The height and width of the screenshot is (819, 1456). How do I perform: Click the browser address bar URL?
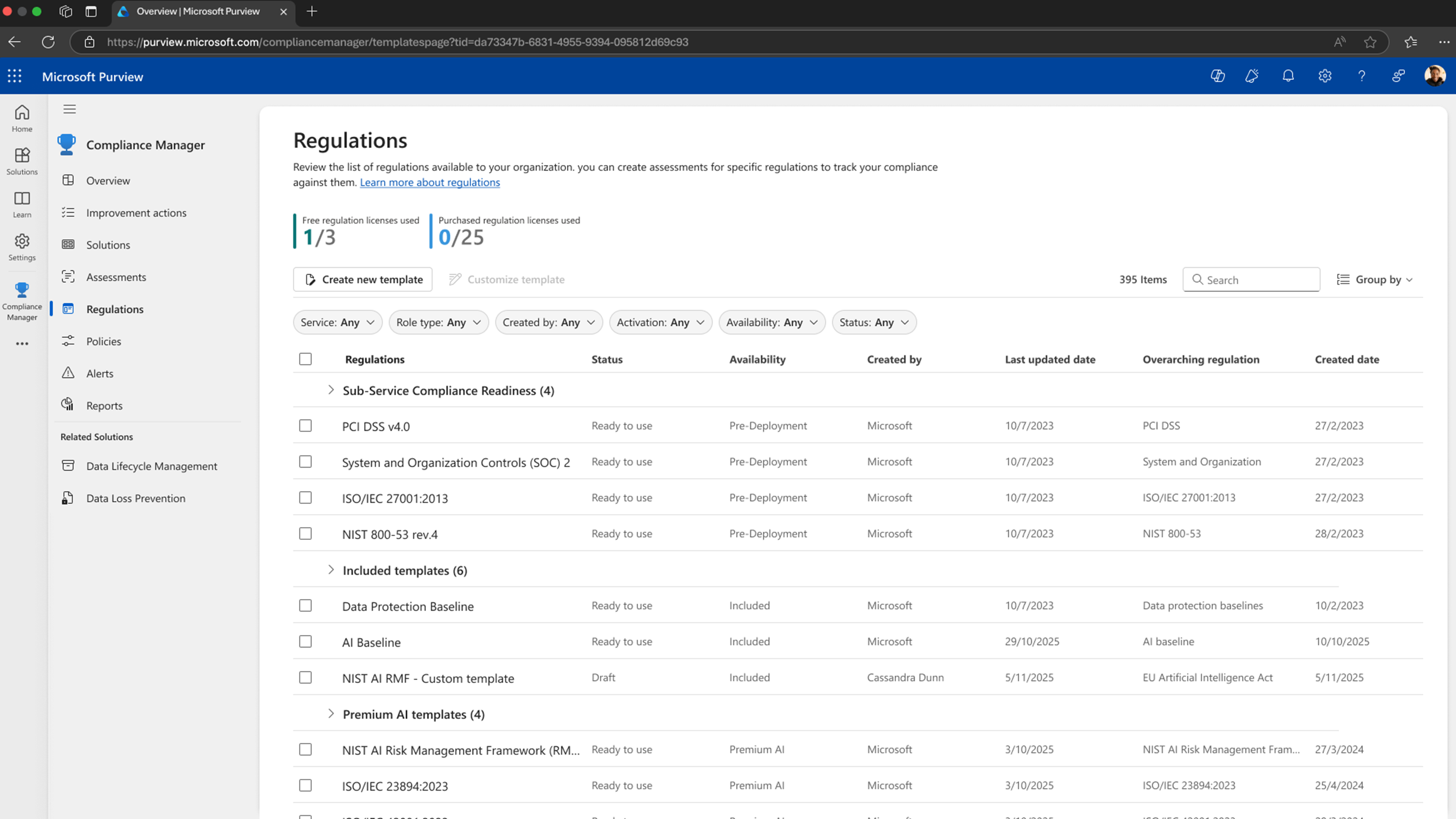(x=398, y=42)
